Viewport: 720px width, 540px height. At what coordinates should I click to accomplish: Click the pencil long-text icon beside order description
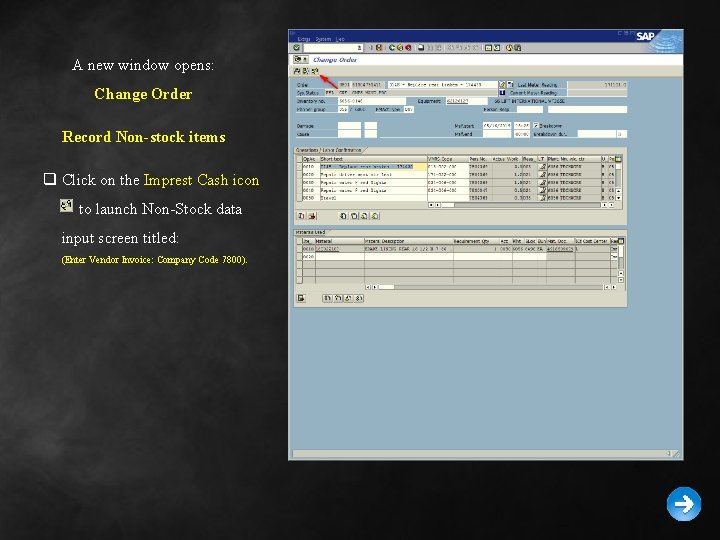click(502, 84)
